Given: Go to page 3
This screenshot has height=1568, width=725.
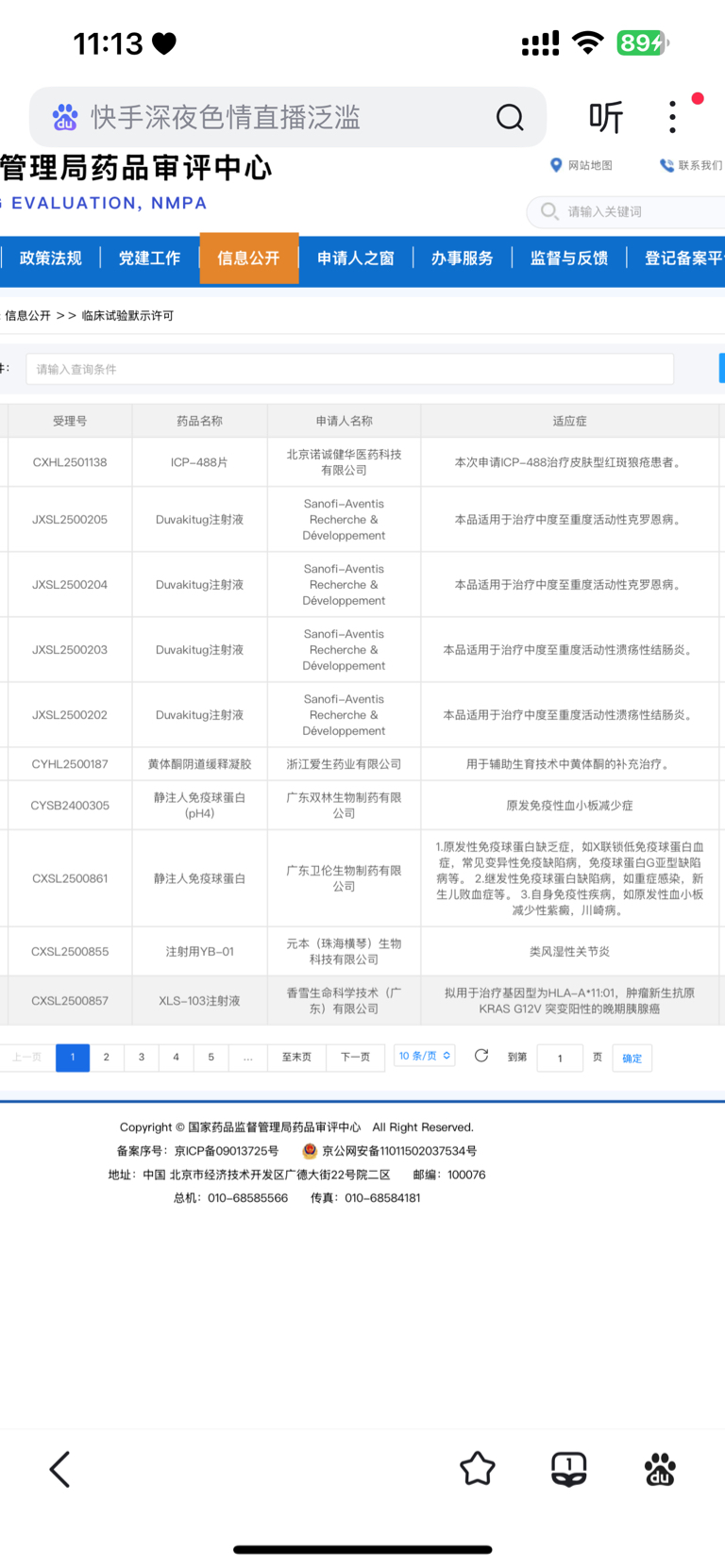Looking at the screenshot, I should 142,1058.
